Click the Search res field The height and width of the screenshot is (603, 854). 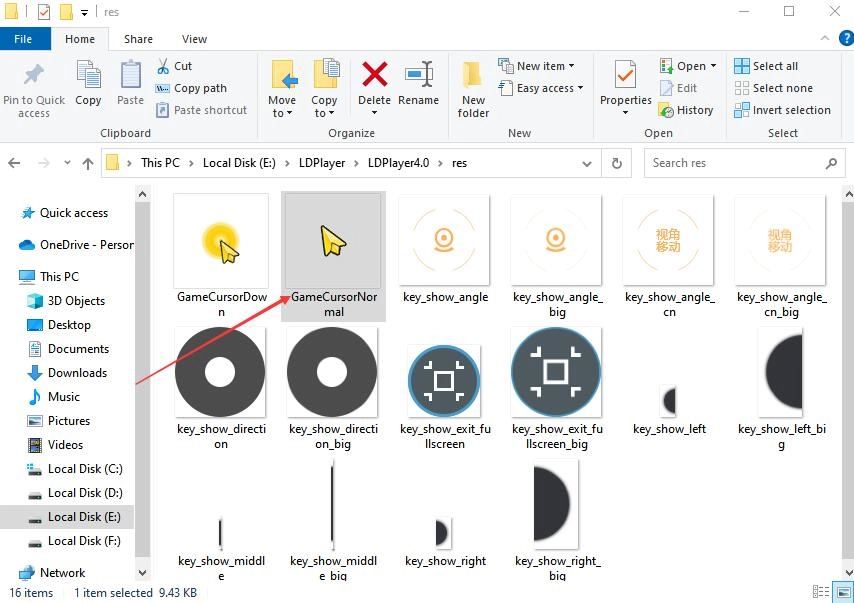tap(745, 163)
